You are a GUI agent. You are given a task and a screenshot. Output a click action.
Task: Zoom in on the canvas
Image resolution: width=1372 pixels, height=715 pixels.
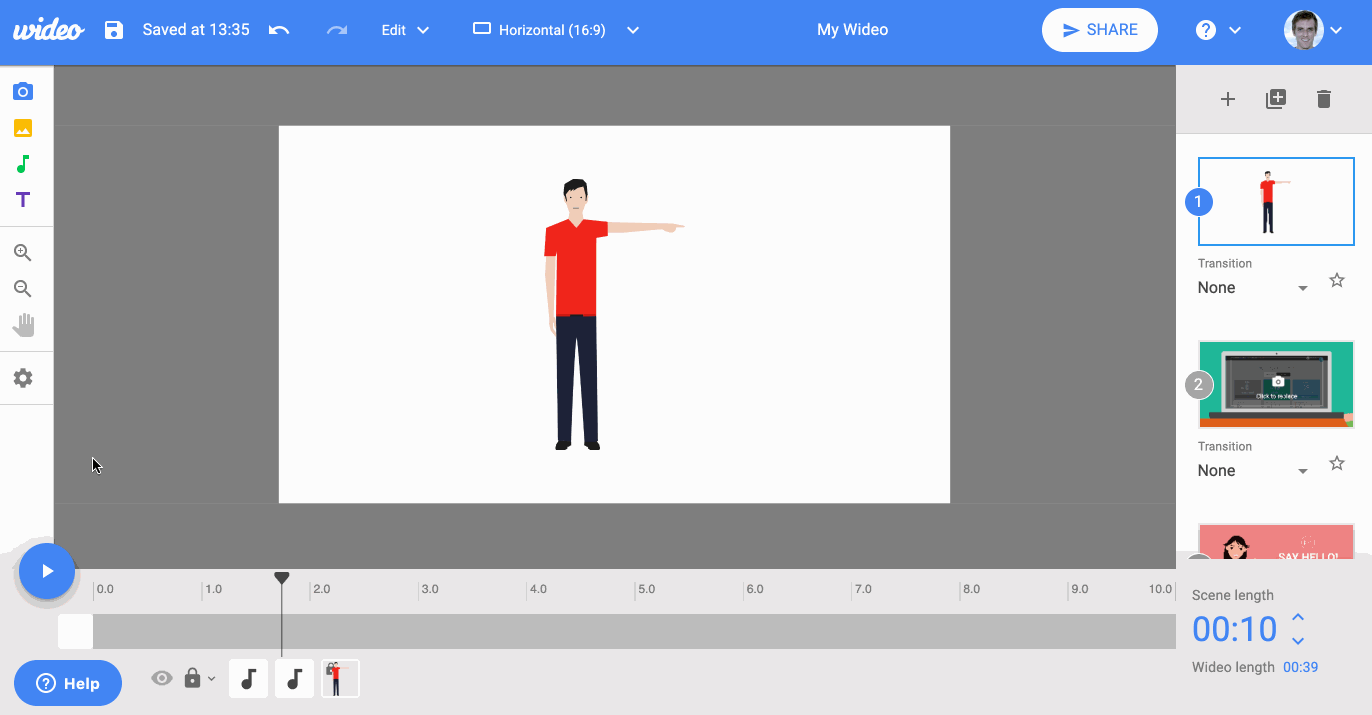pos(23,253)
